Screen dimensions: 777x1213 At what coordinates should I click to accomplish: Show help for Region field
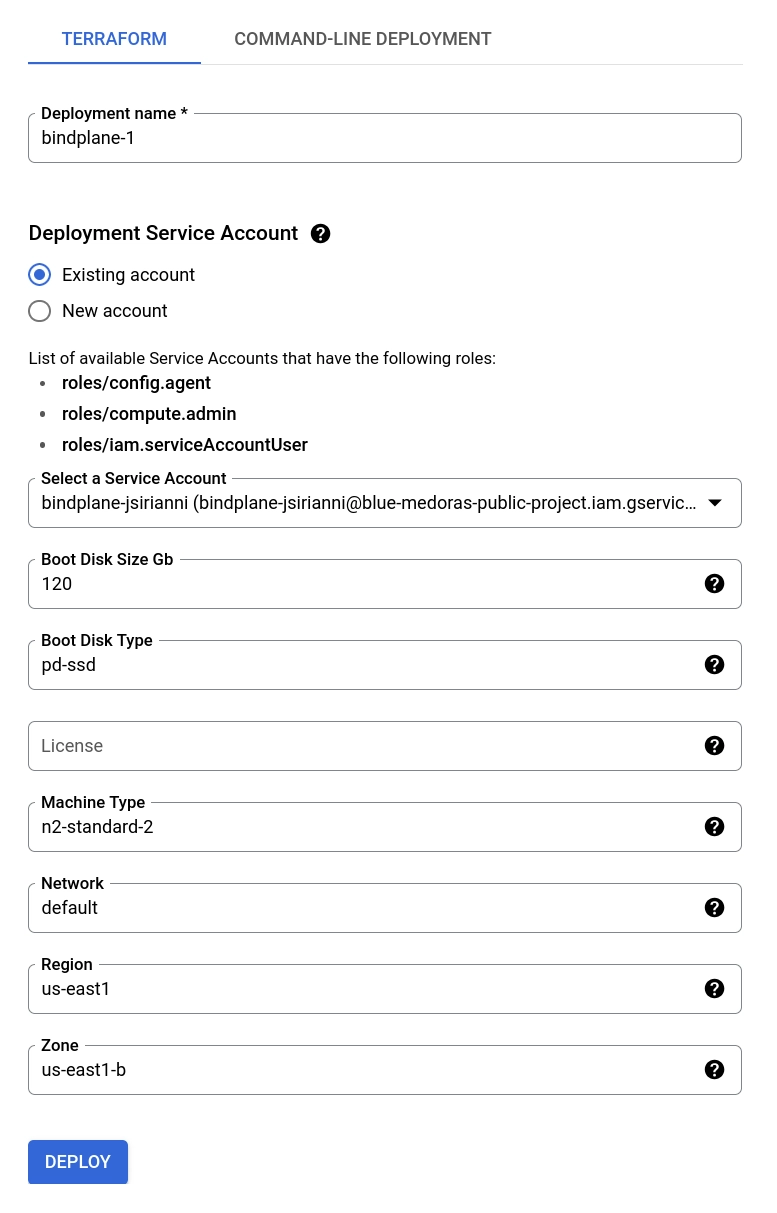pyautogui.click(x=714, y=989)
